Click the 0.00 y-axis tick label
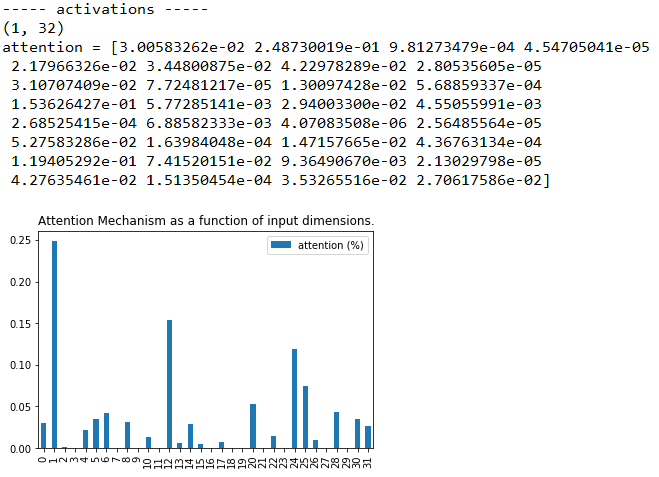659x477 pixels. (x=21, y=449)
